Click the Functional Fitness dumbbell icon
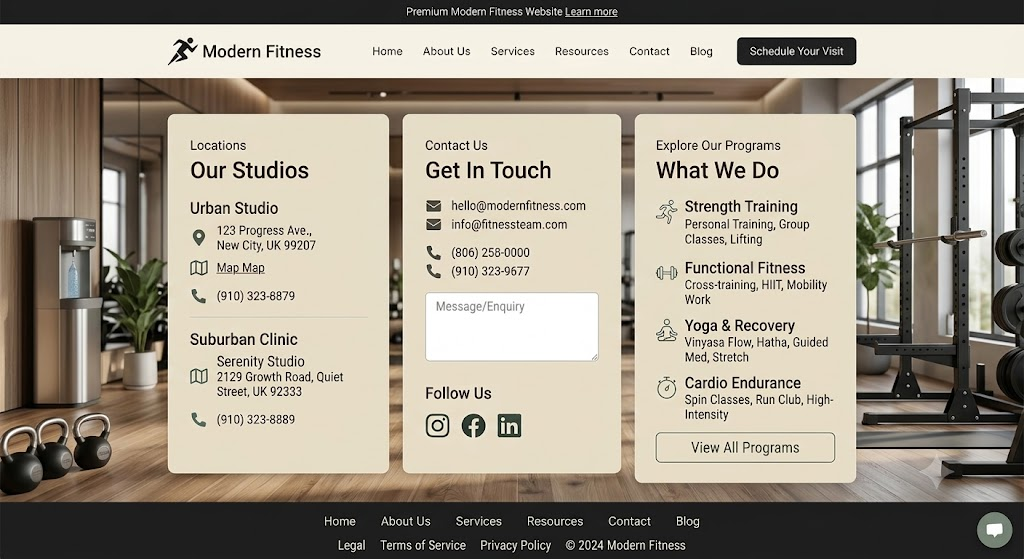 pyautogui.click(x=666, y=273)
